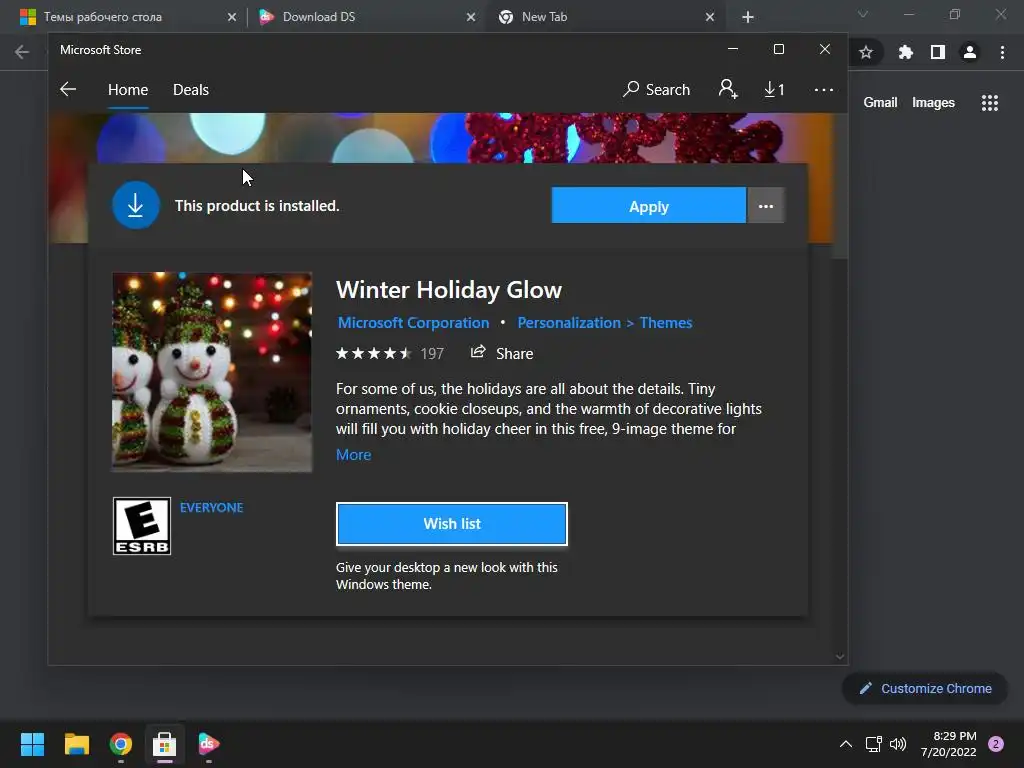Close the New Tab Chrome tab
This screenshot has height=768, width=1024.
710,17
